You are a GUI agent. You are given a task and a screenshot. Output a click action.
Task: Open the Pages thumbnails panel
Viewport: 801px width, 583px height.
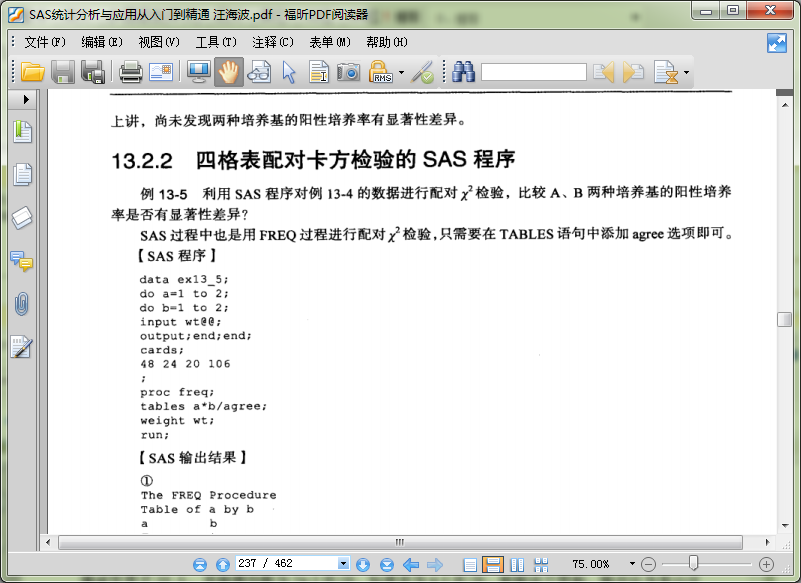coord(22,174)
